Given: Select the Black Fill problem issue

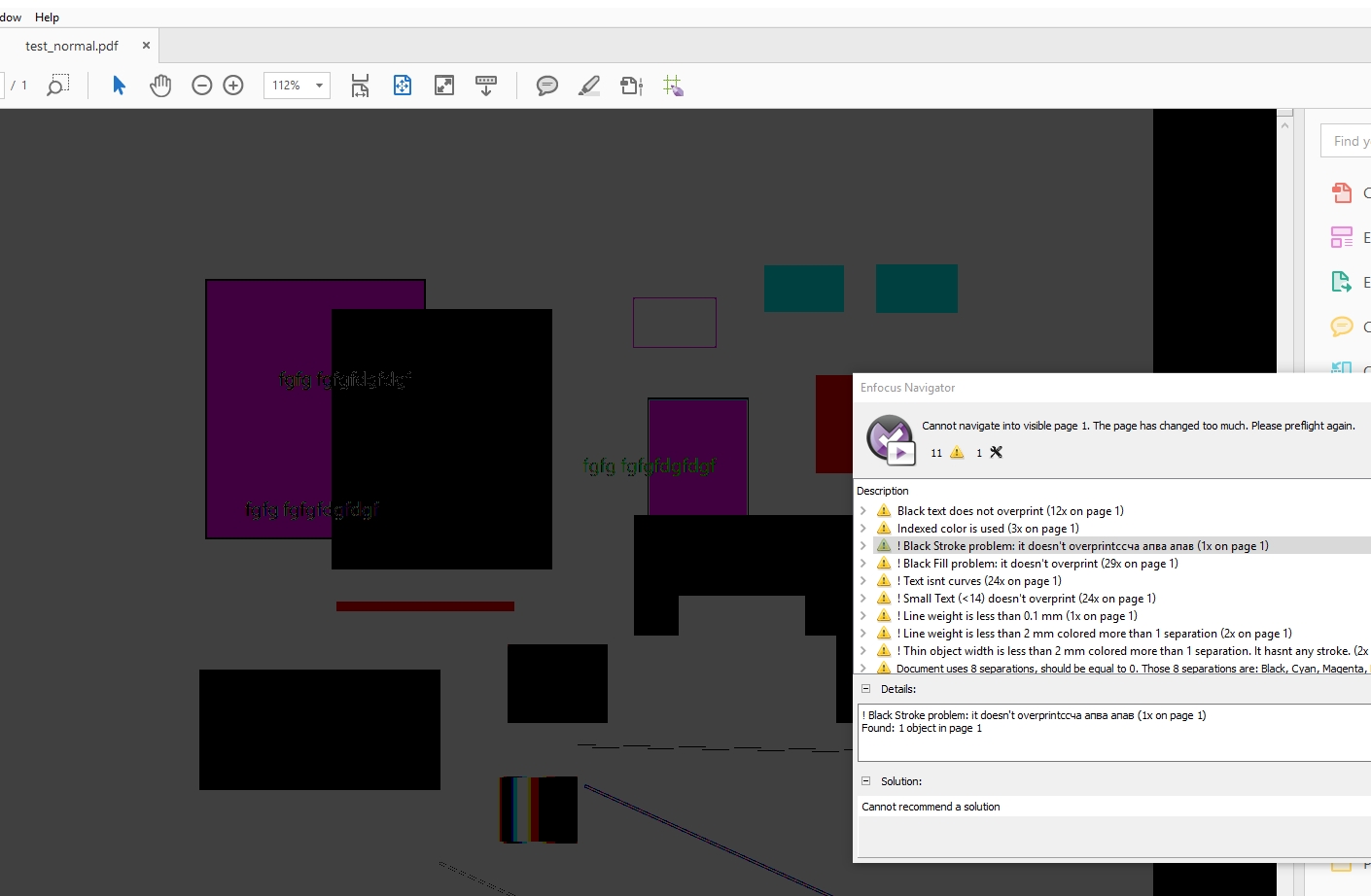Looking at the screenshot, I should coord(1037,564).
